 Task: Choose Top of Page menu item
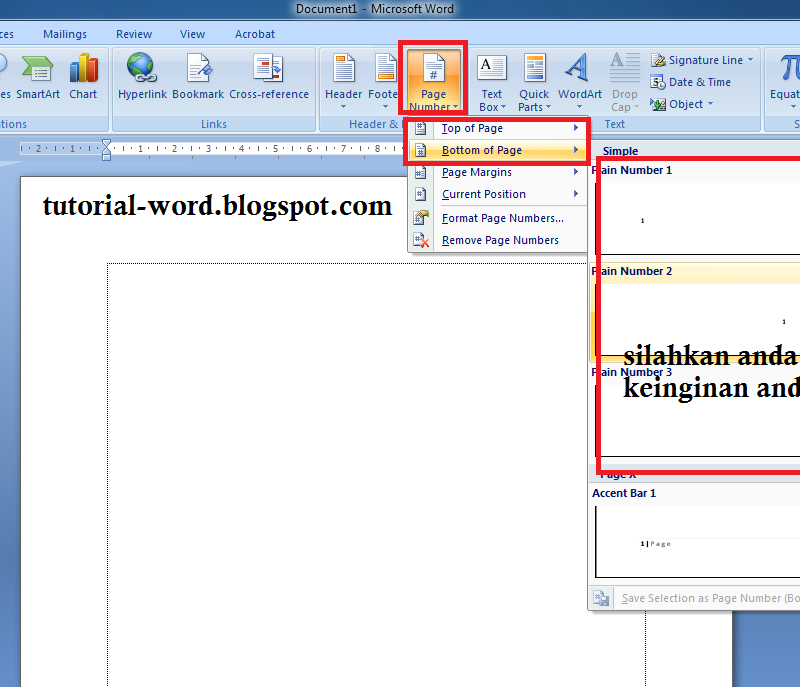(x=497, y=128)
